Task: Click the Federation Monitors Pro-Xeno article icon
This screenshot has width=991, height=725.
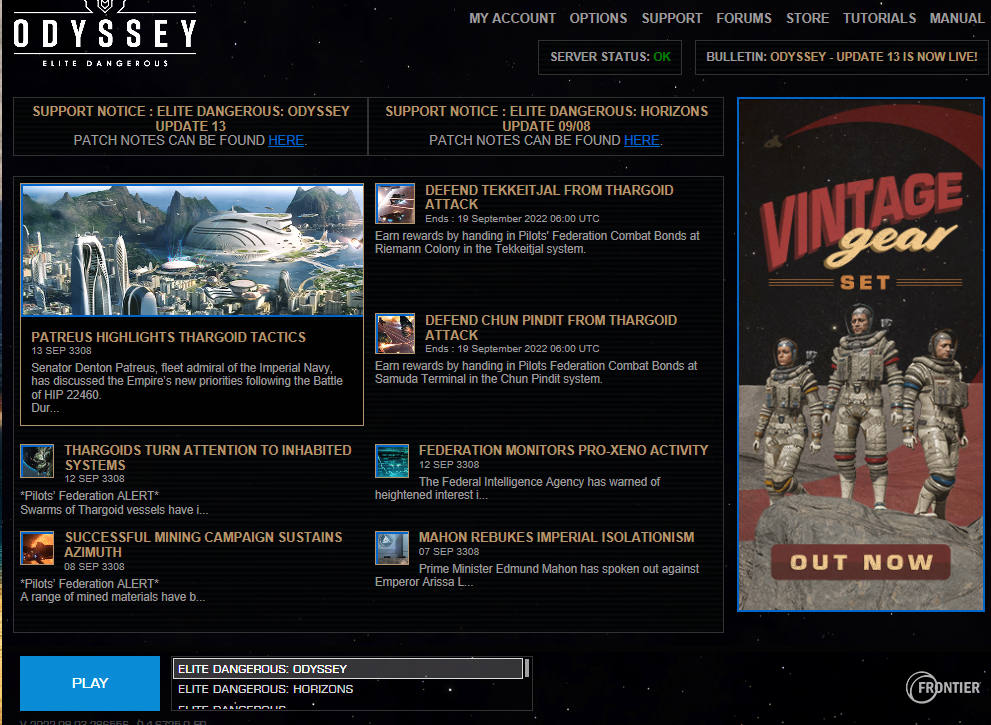Action: [x=392, y=461]
